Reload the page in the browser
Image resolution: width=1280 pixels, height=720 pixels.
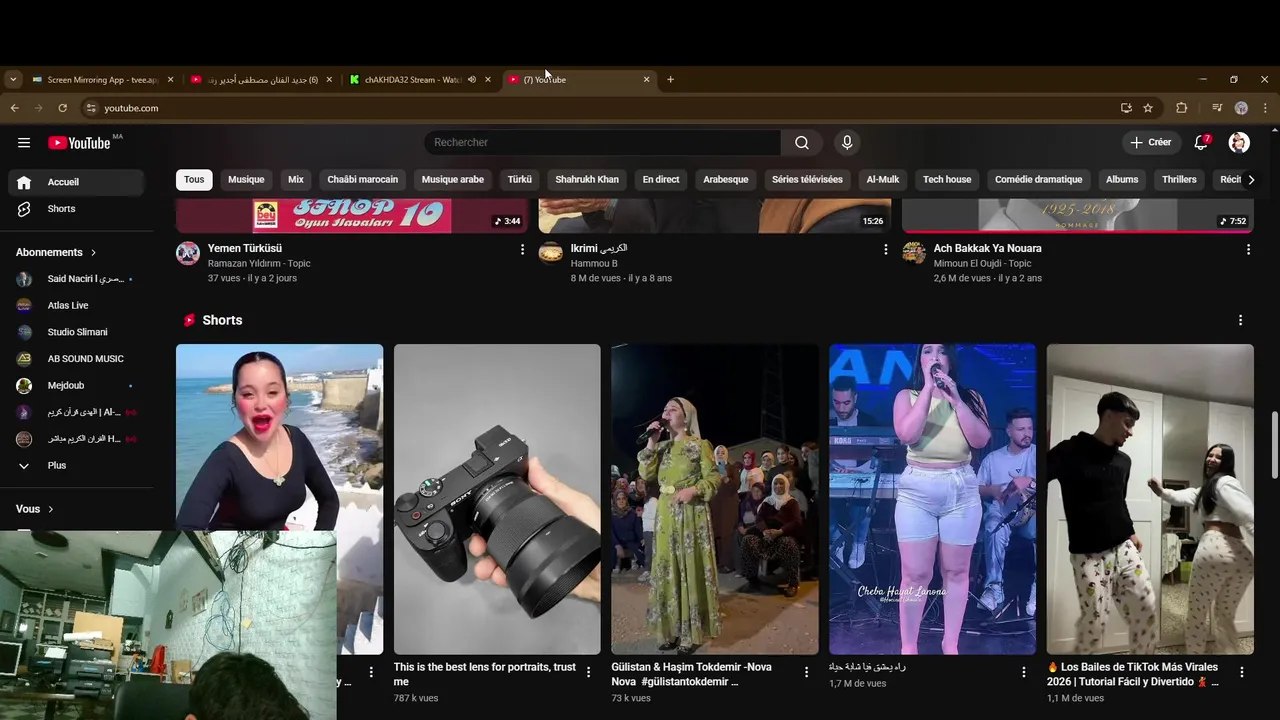(62, 108)
